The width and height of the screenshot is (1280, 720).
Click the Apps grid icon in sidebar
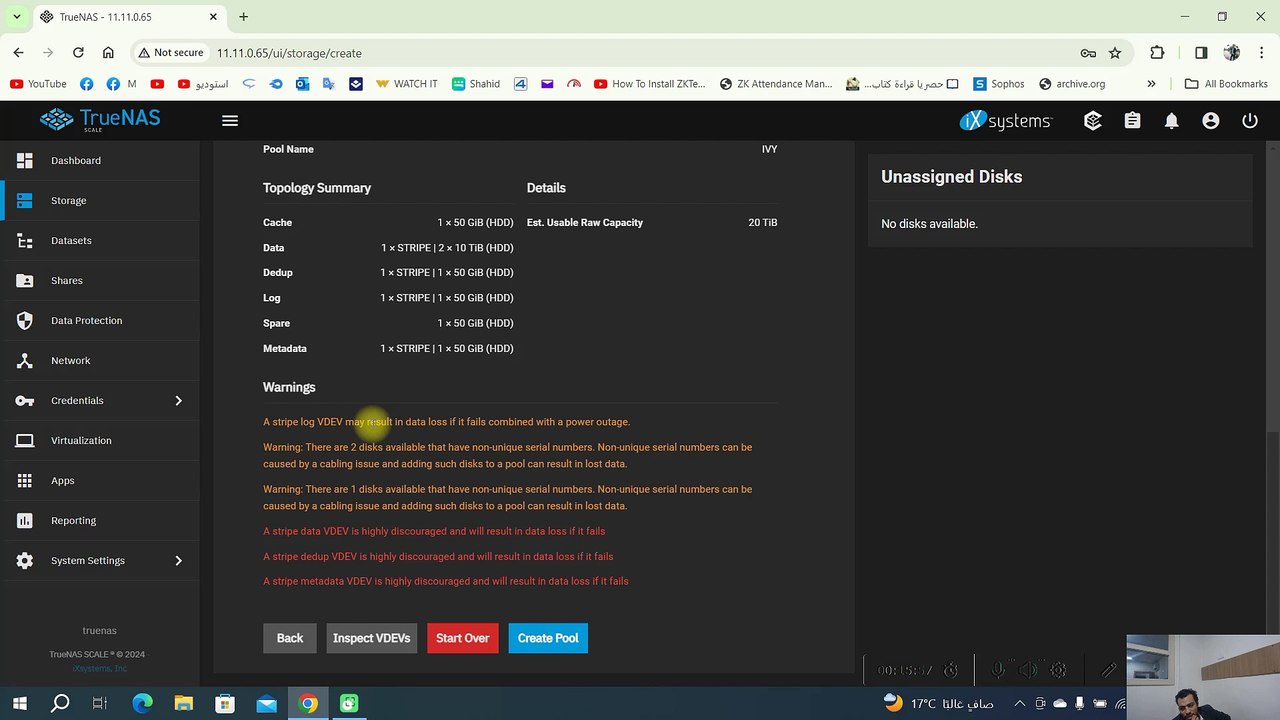pyautogui.click(x=25, y=480)
